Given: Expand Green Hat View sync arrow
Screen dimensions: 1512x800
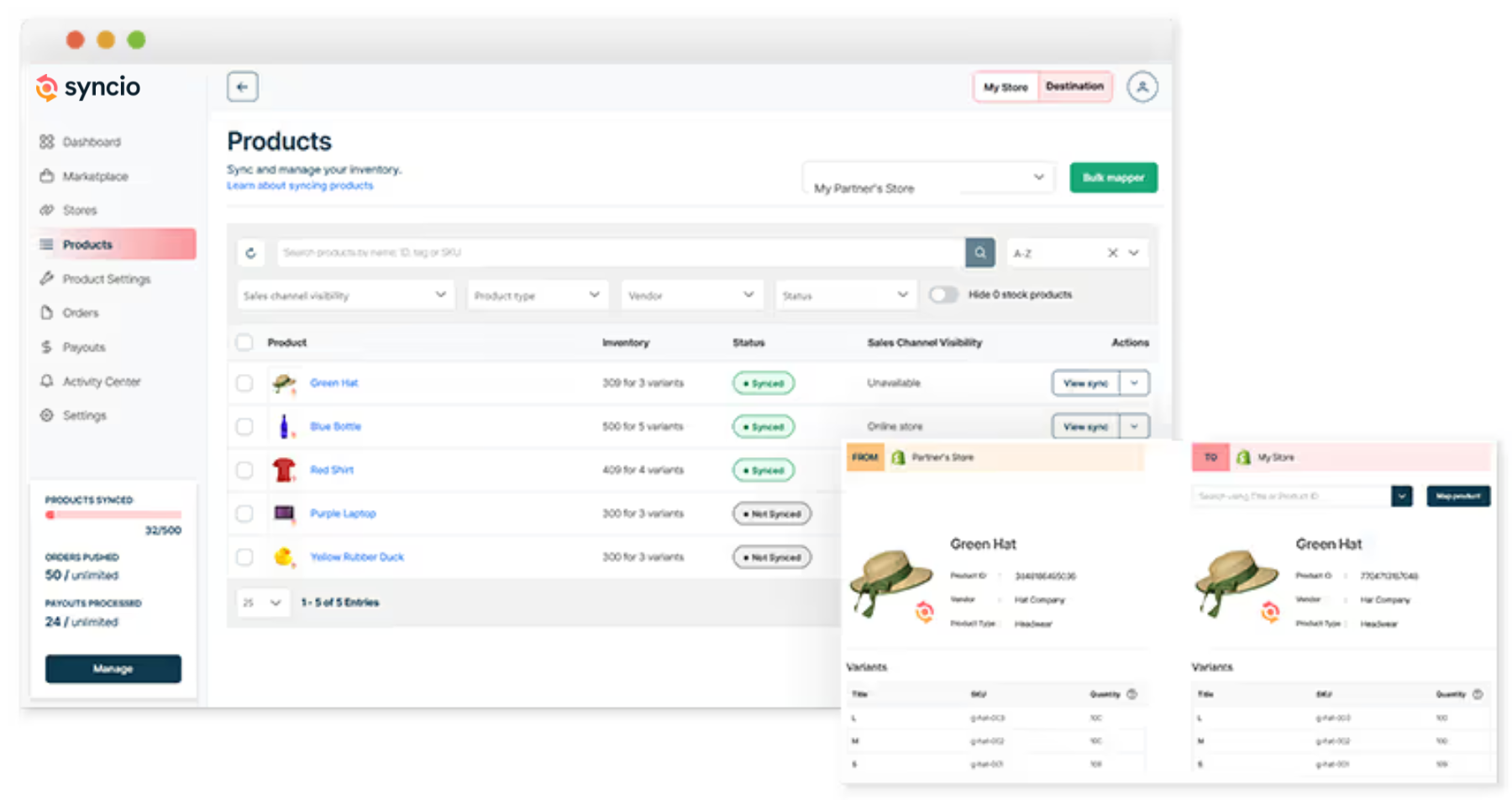Looking at the screenshot, I should 1135,383.
